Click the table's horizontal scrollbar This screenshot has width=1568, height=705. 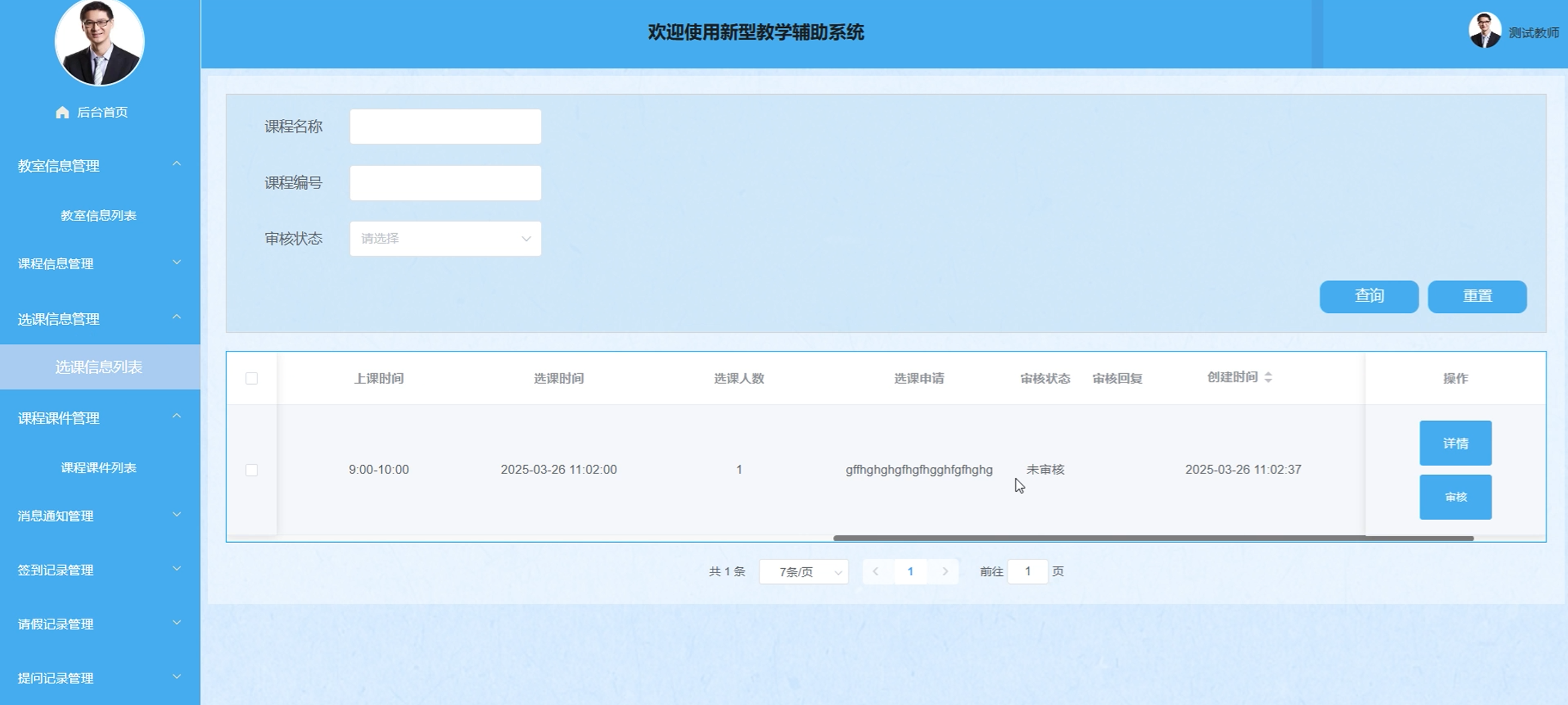point(1153,538)
